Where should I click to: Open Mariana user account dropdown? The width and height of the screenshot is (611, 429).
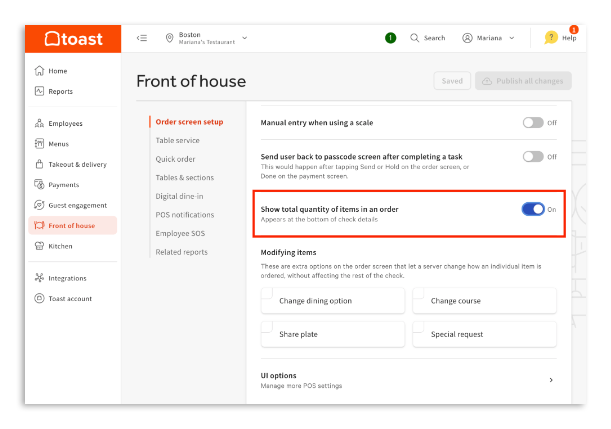pyautogui.click(x=489, y=38)
